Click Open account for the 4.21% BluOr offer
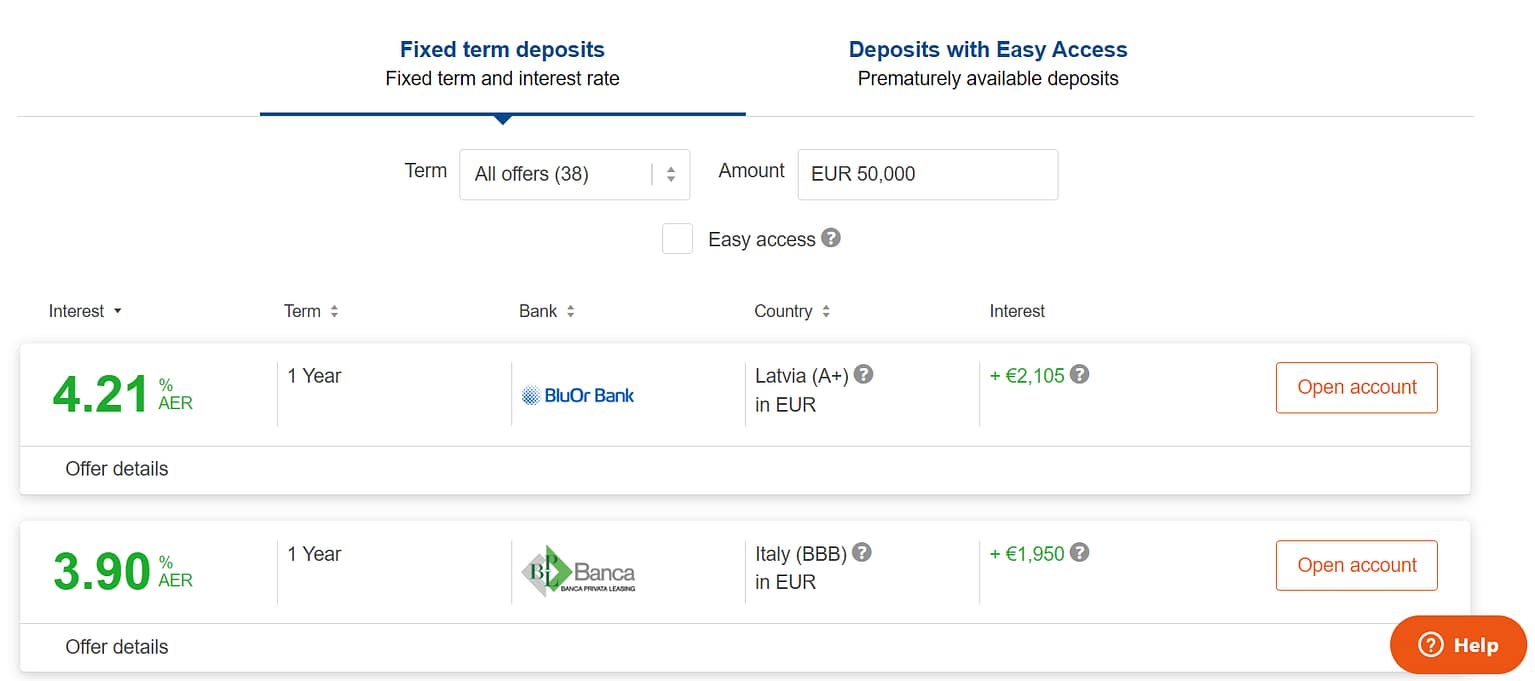 pyautogui.click(x=1356, y=387)
